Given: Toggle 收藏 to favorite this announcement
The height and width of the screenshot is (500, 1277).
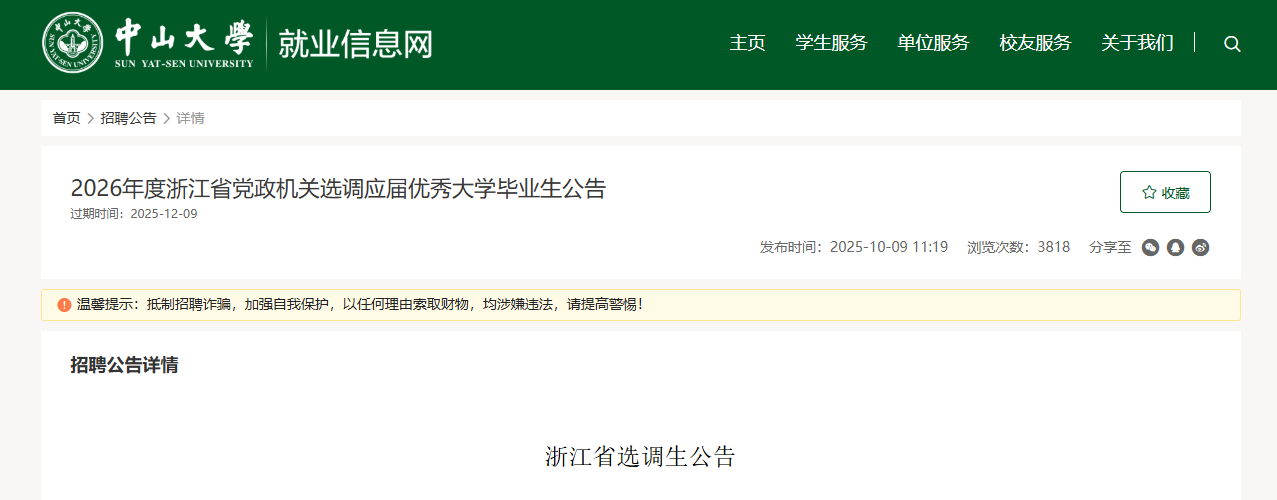Looking at the screenshot, I should (x=1165, y=192).
